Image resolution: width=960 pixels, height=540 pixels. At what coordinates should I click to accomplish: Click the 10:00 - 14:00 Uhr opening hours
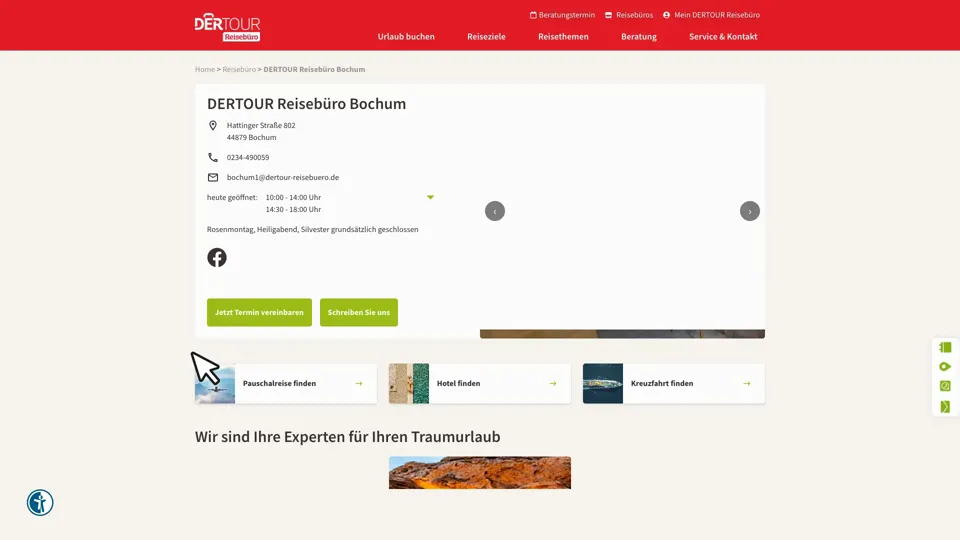(293, 198)
